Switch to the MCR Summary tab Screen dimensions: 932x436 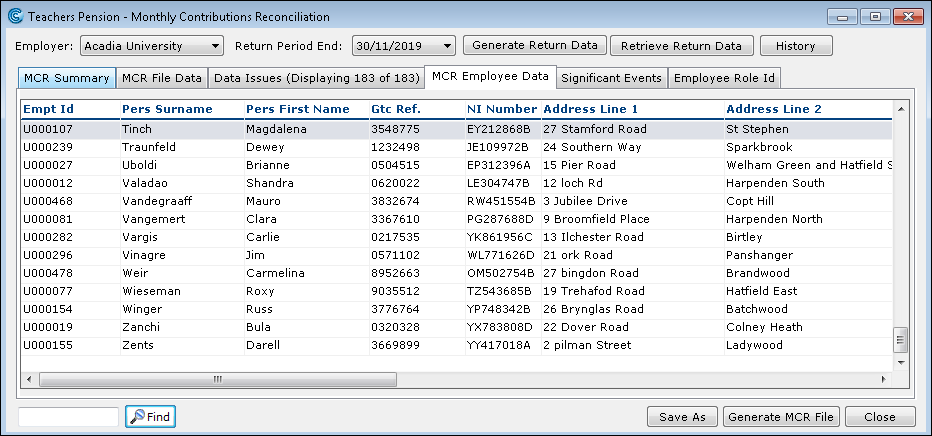click(x=67, y=78)
